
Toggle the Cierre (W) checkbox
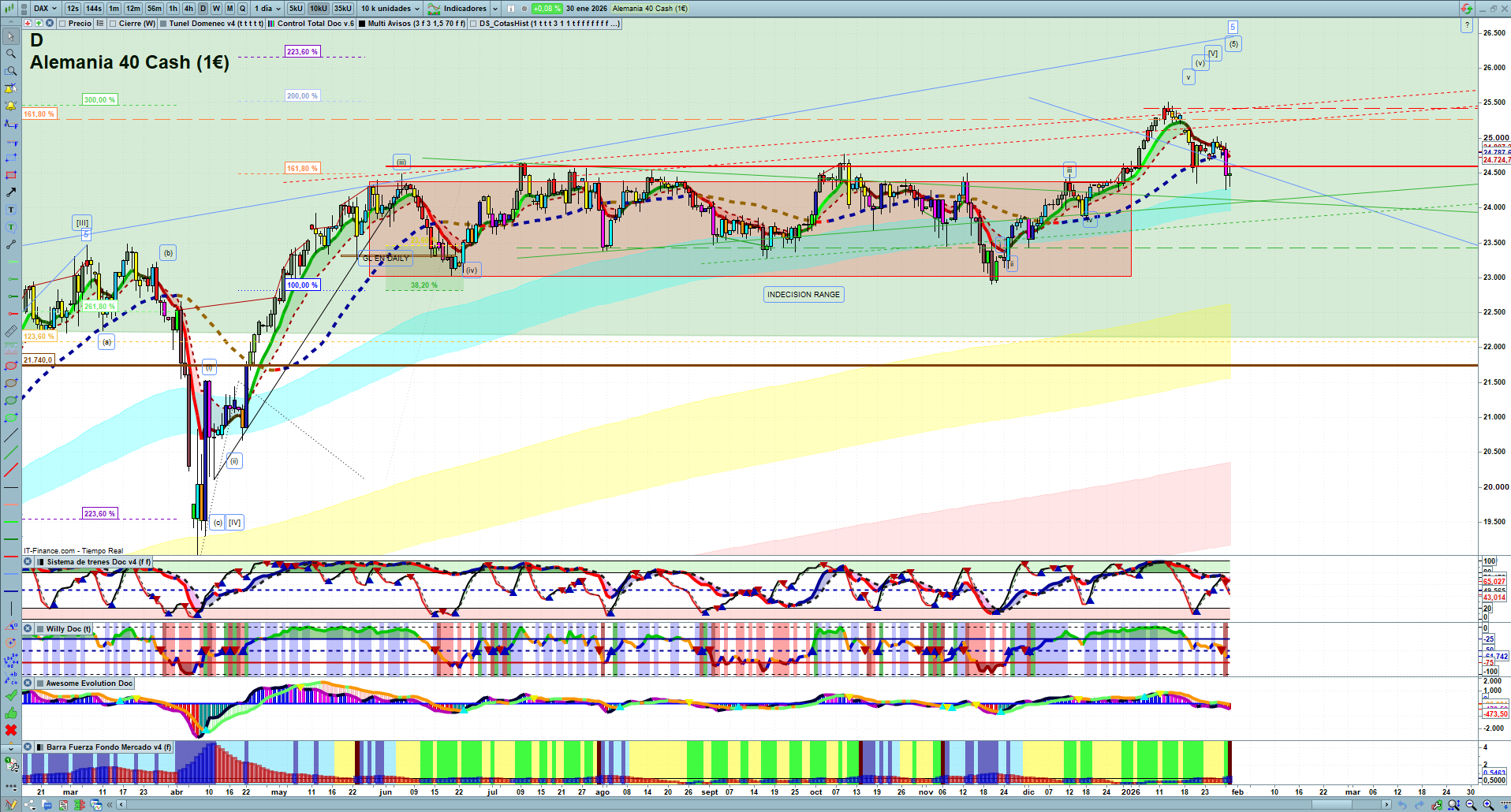pyautogui.click(x=114, y=24)
